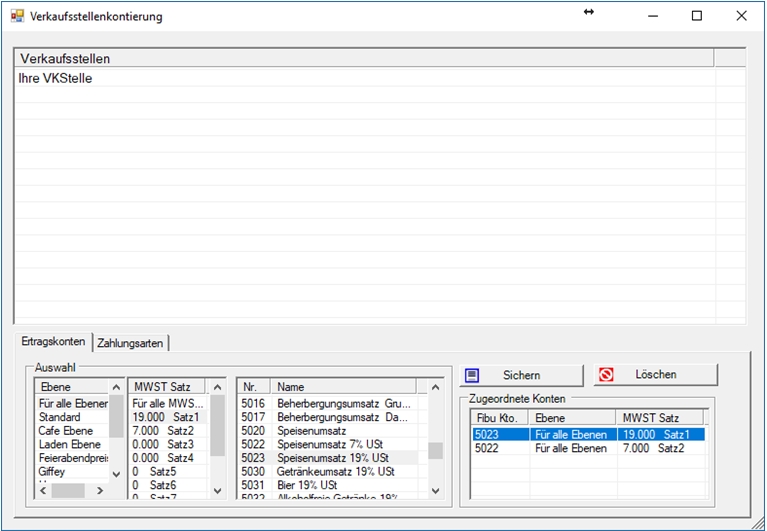767x531 pixels.
Task: Click the red Löschen delete icon
Action: 606,375
